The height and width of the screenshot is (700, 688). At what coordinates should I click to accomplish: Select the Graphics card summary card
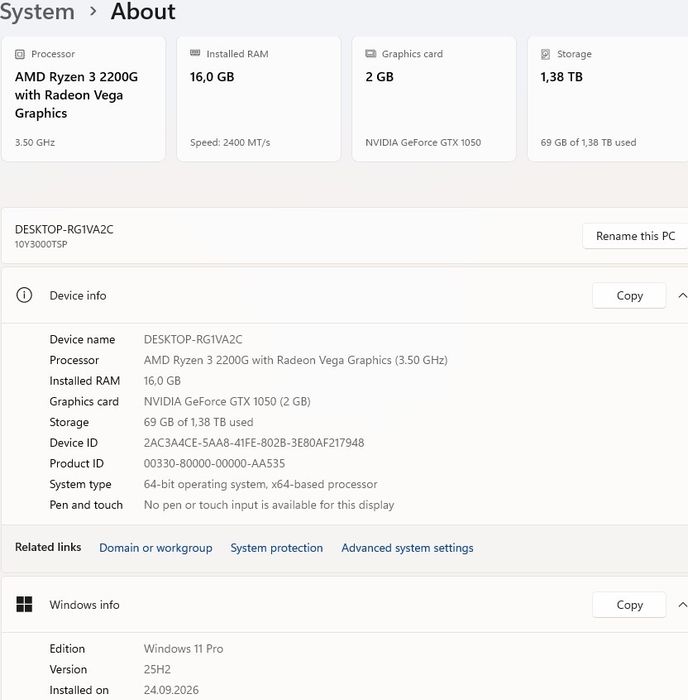pyautogui.click(x=434, y=99)
